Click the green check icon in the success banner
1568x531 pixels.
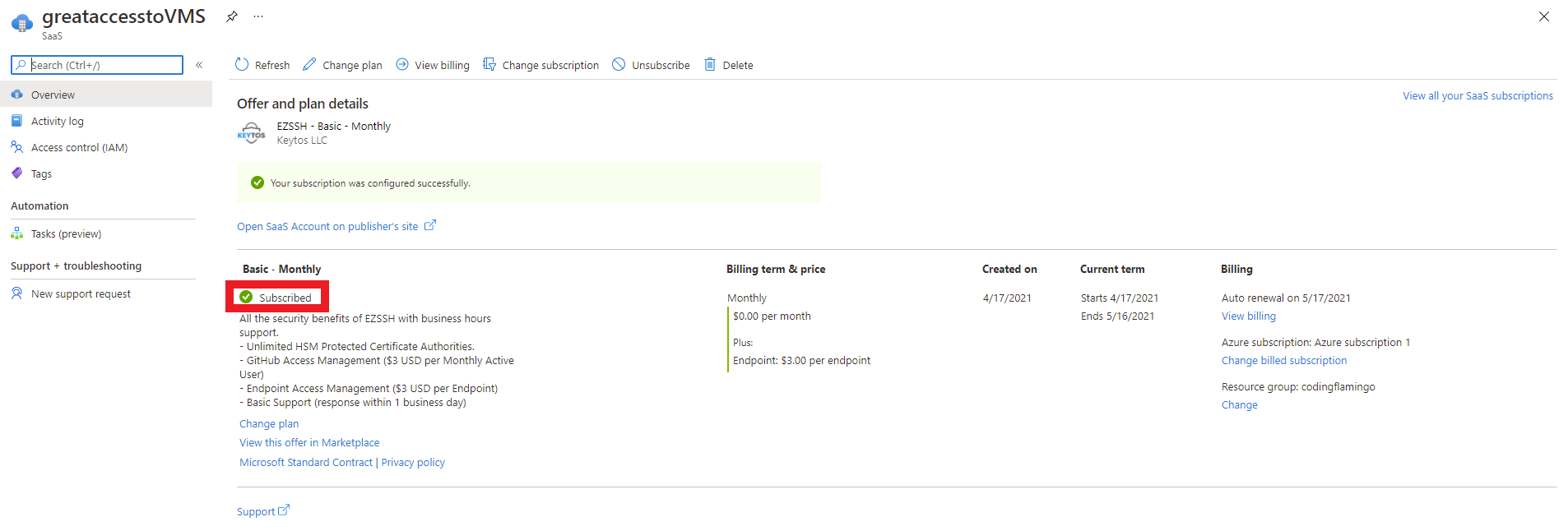[257, 182]
